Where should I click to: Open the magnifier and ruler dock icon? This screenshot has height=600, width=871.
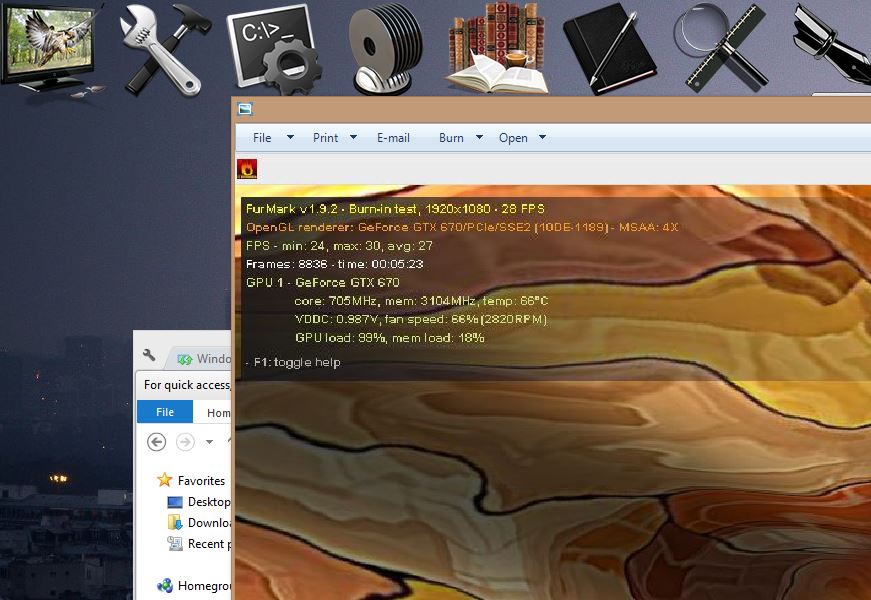click(x=720, y=47)
